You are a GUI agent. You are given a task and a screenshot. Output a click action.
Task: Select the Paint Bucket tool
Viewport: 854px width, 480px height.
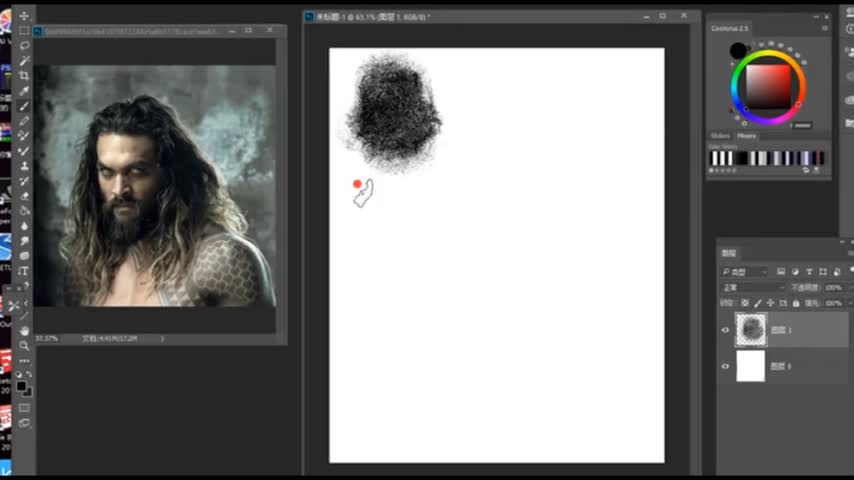pyautogui.click(x=24, y=211)
